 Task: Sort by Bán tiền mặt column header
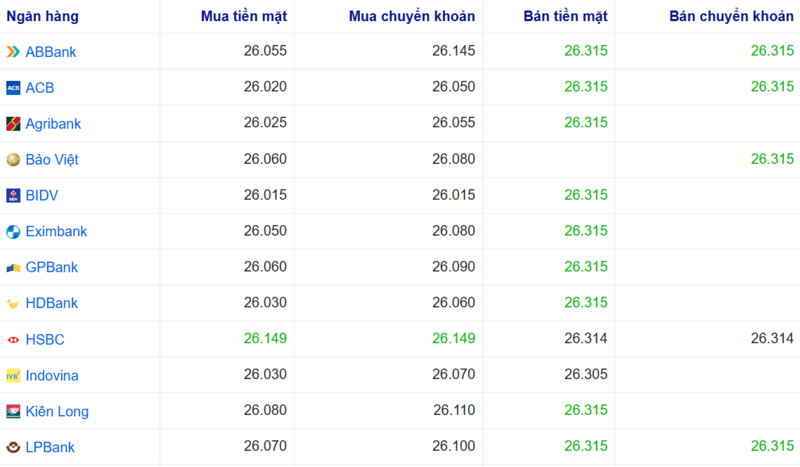[x=565, y=17]
